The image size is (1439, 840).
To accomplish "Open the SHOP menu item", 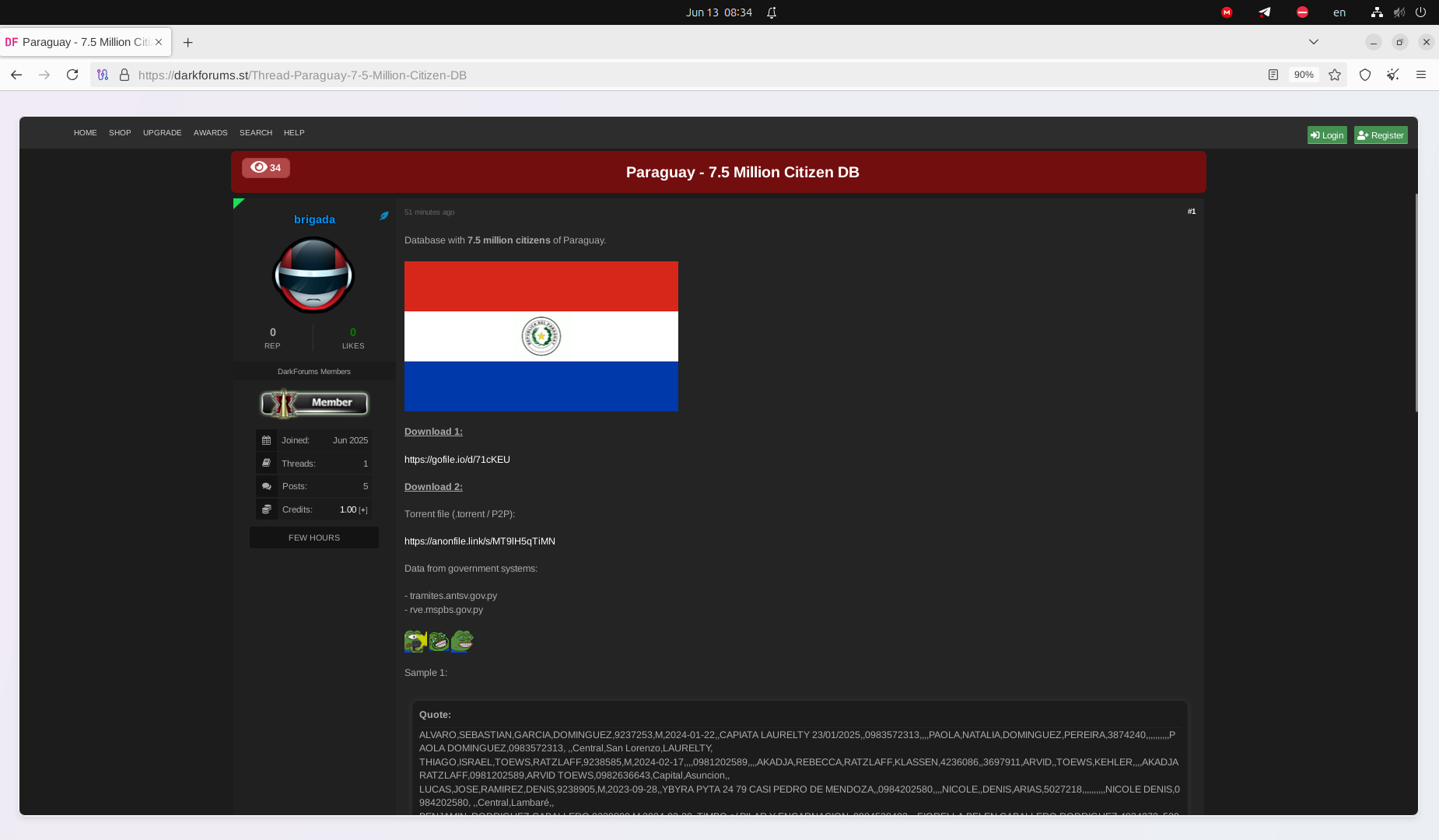I will (120, 133).
